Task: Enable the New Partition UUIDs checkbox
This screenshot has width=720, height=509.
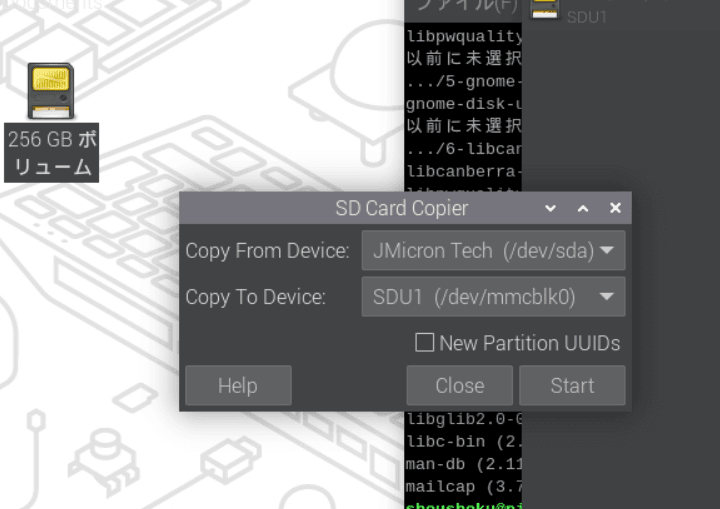Action: tap(425, 343)
